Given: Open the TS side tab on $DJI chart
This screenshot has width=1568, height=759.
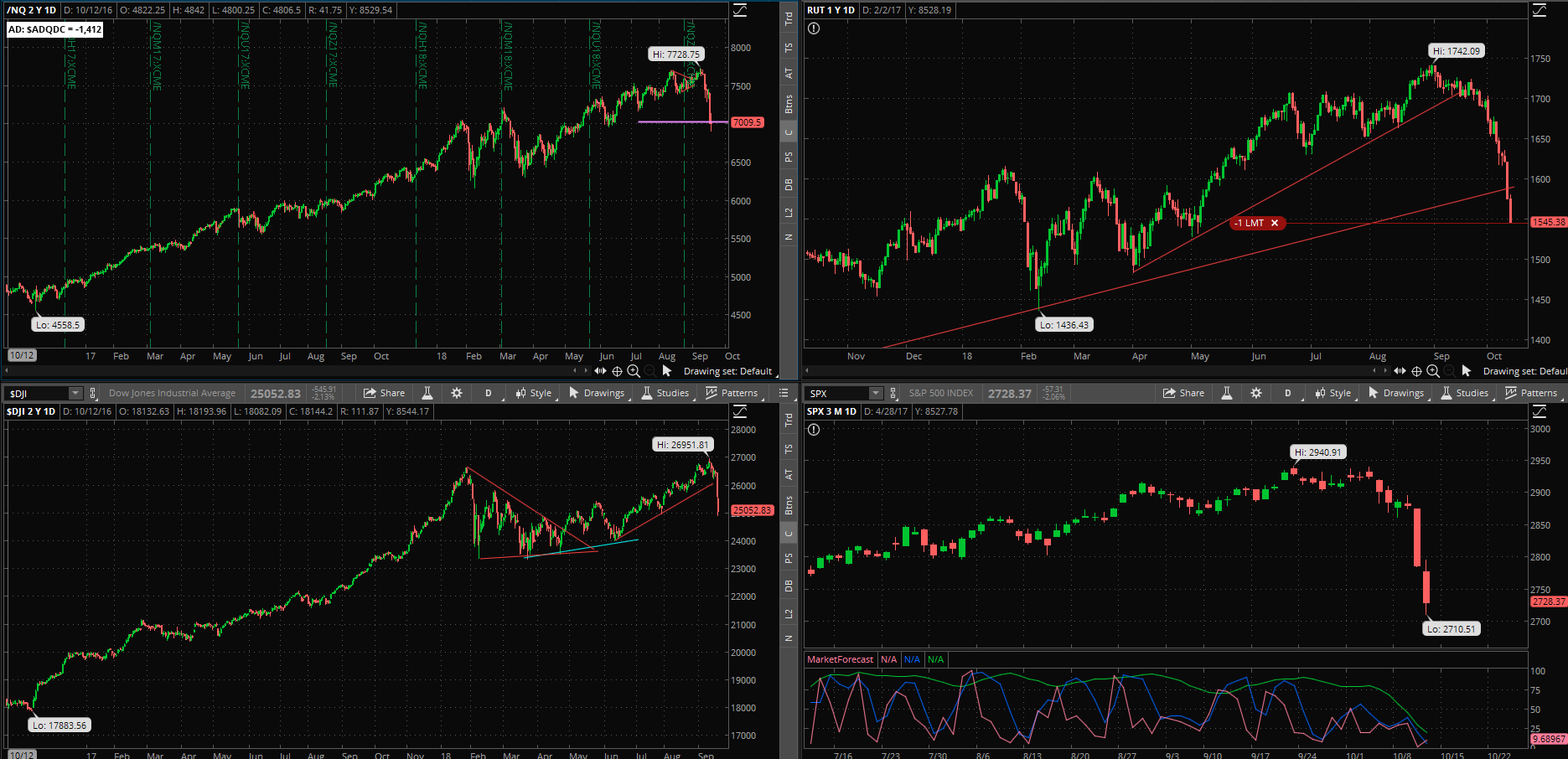Looking at the screenshot, I should [x=789, y=449].
